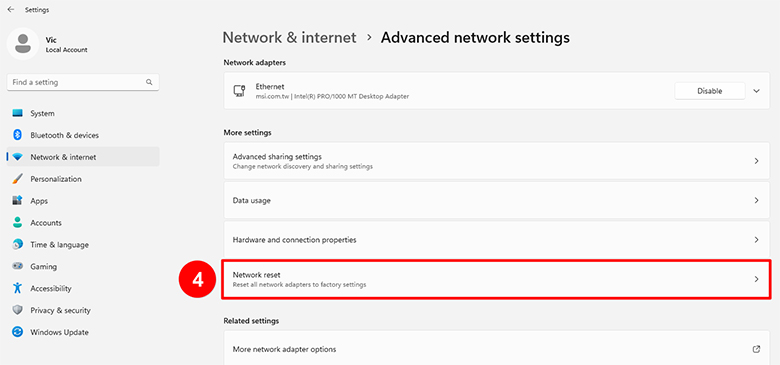
Task: Open Advanced sharing settings chevron
Action: tap(756, 161)
